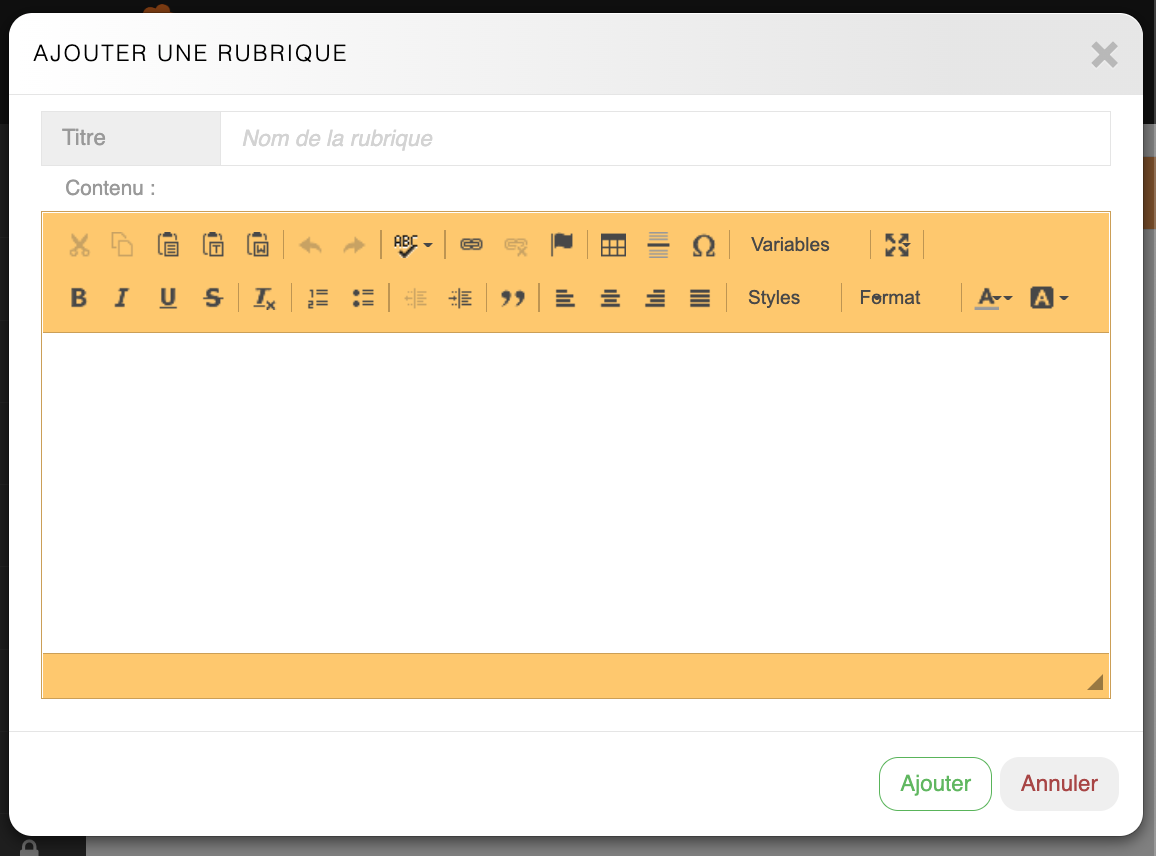The height and width of the screenshot is (856, 1156).
Task: Remove formatting from selected text
Action: tap(264, 298)
